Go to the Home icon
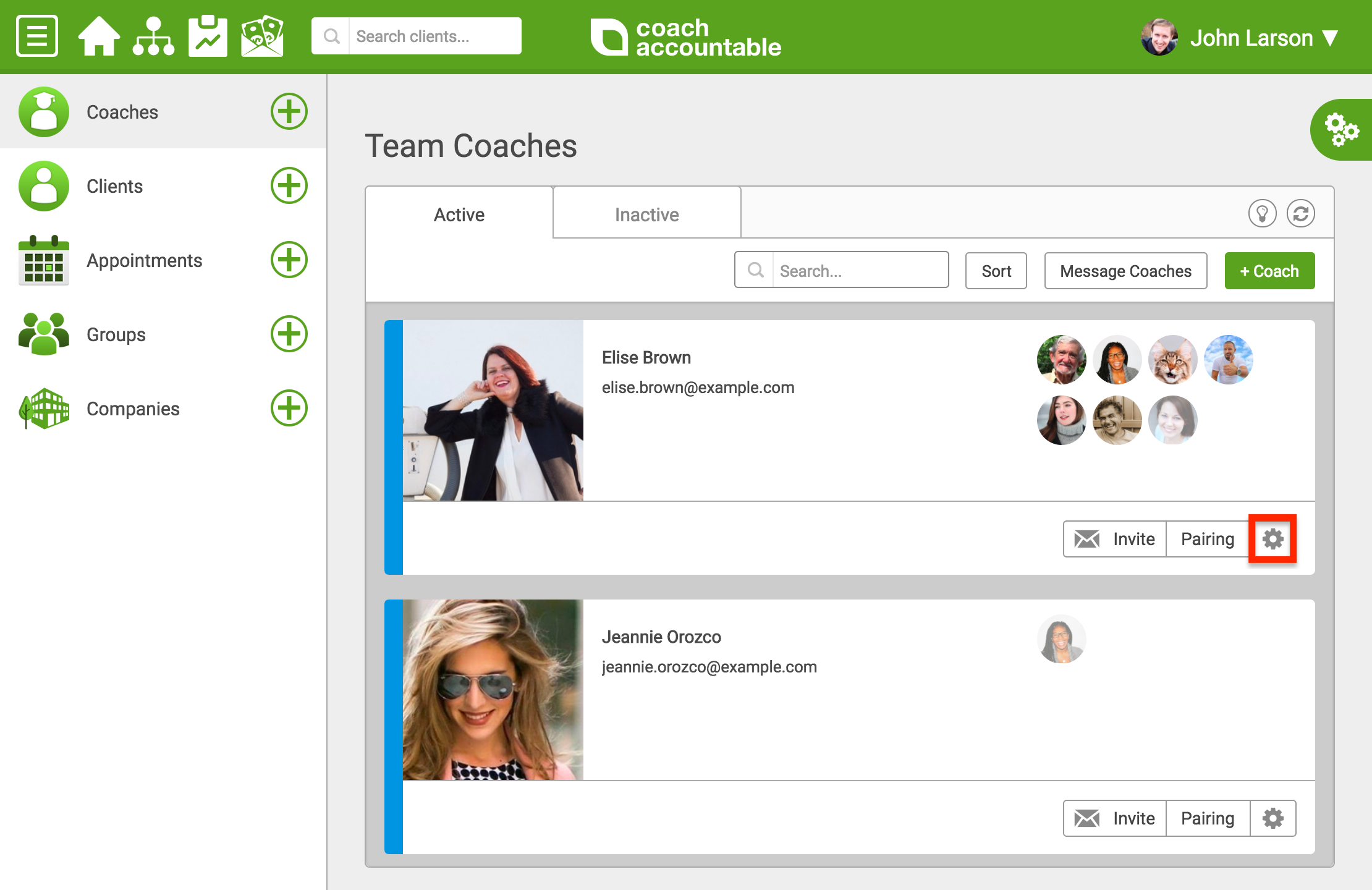 point(99,36)
